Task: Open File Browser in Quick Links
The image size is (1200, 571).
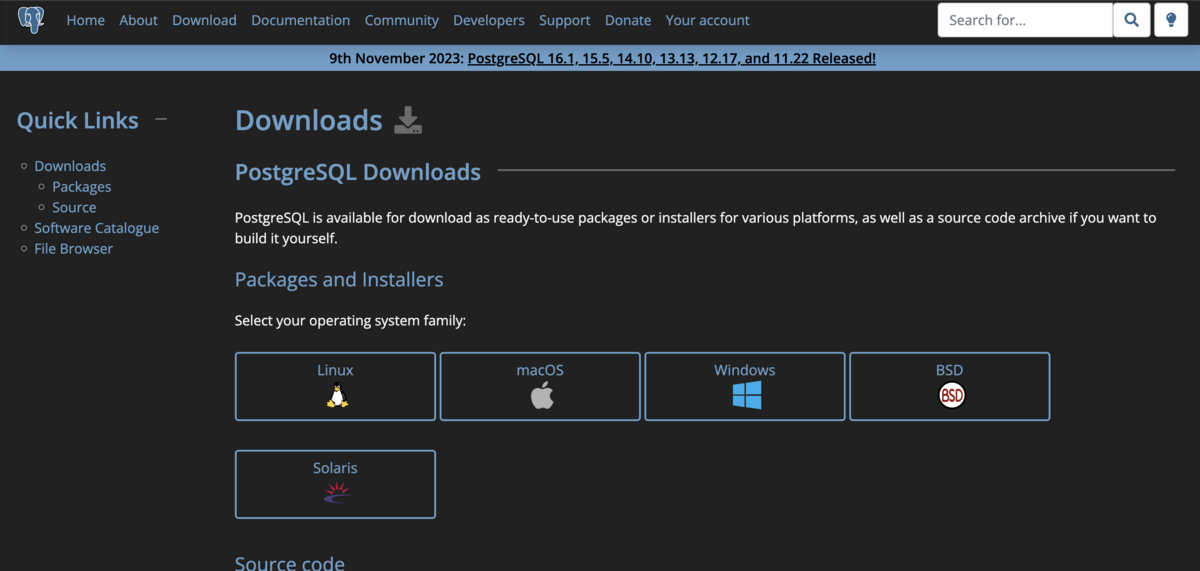Action: 74,249
